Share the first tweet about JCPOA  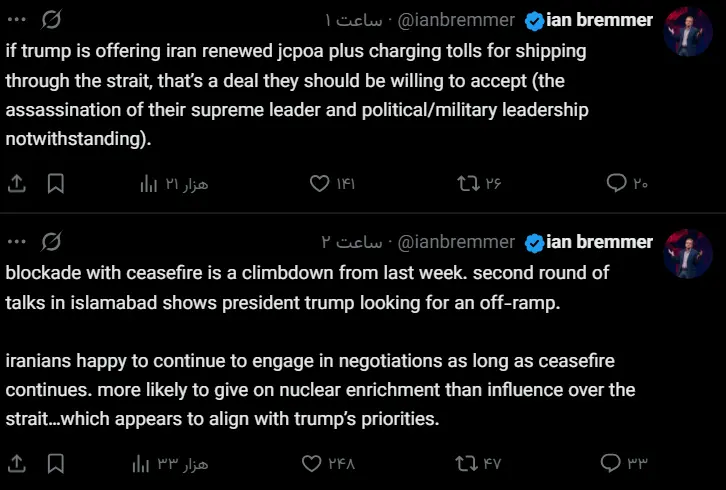17,183
